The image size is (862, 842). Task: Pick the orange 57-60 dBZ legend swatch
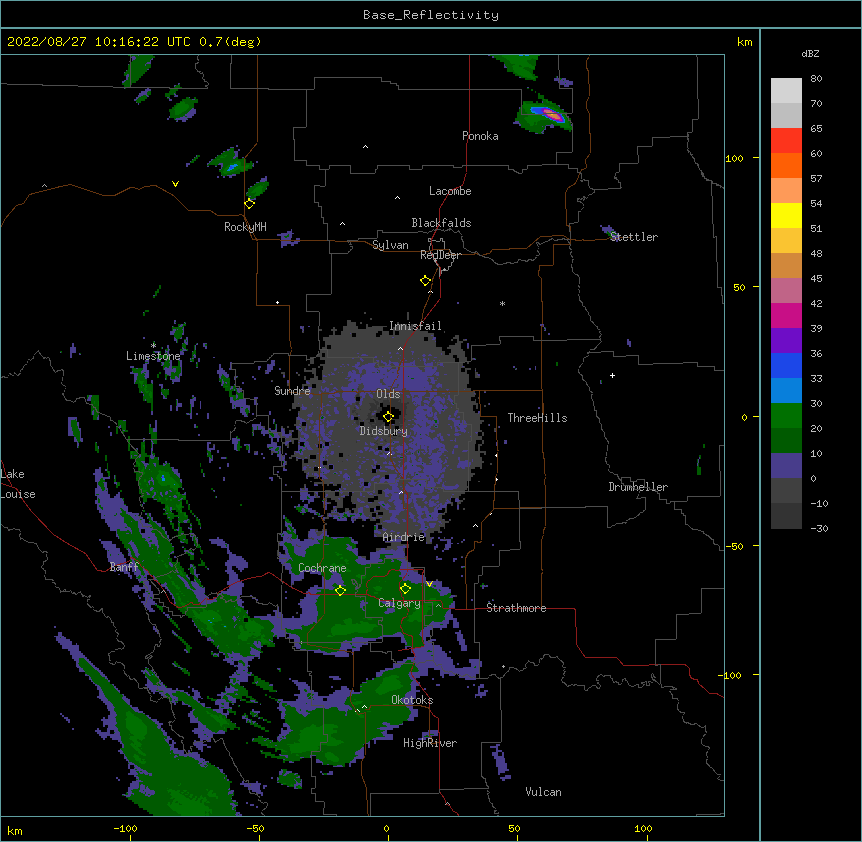[x=786, y=165]
